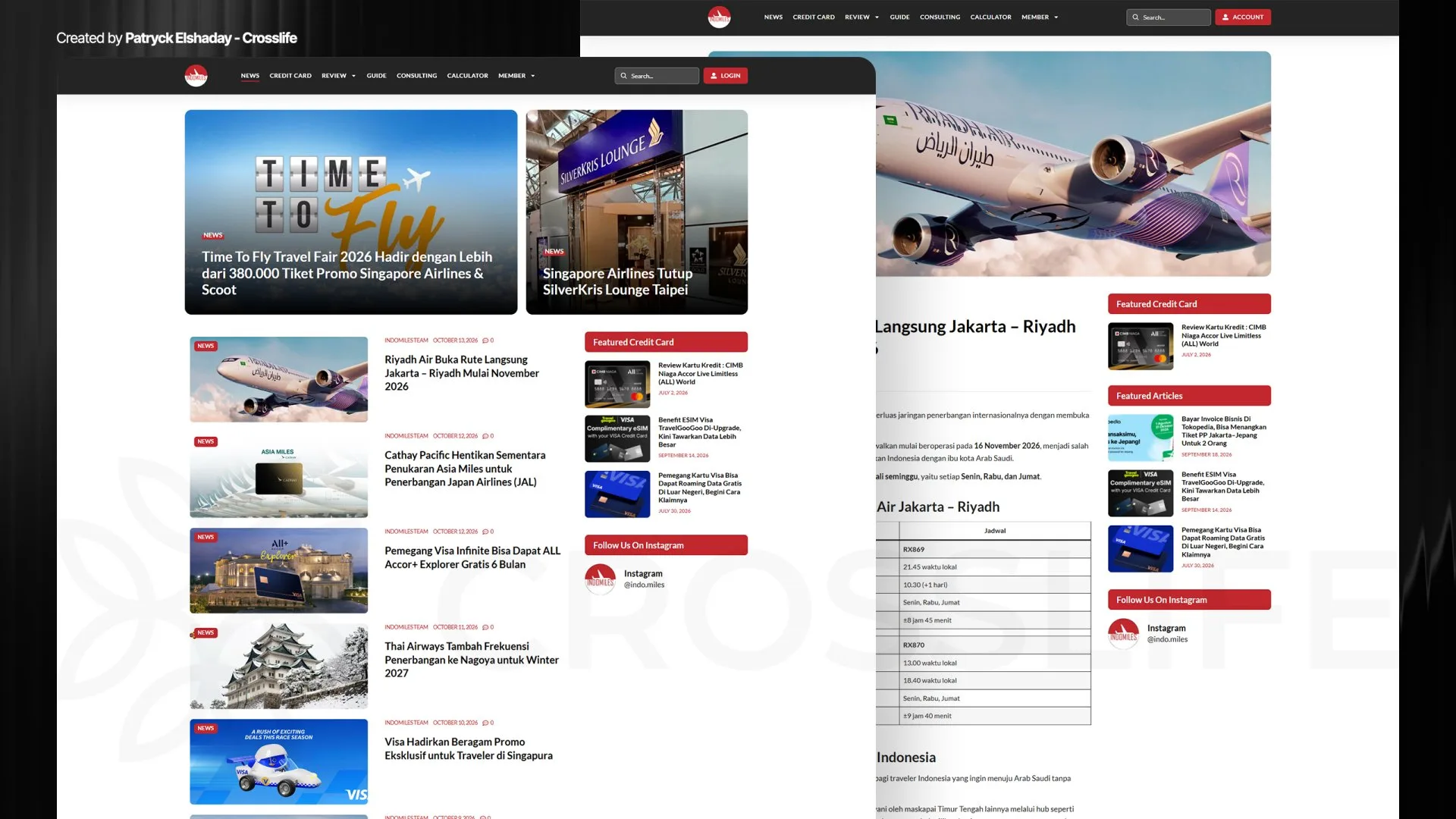Open the Cathay Pacific Hentikan Sementara article title

click(x=465, y=469)
